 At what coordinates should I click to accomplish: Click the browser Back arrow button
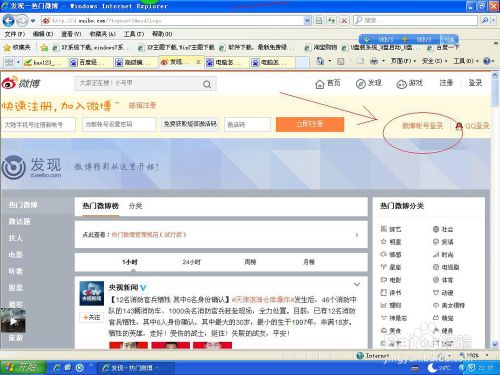click(x=8, y=21)
